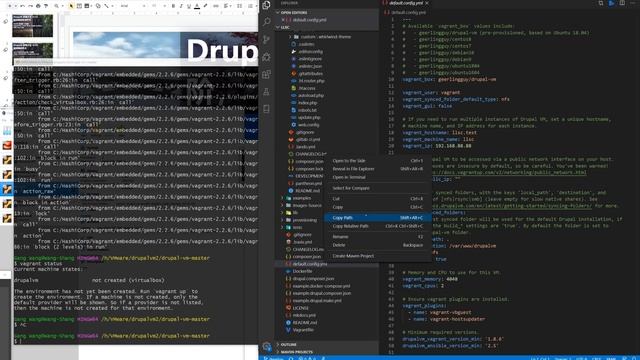Select the first slide thumbnail
The image size is (640, 360).
click(32, 26)
